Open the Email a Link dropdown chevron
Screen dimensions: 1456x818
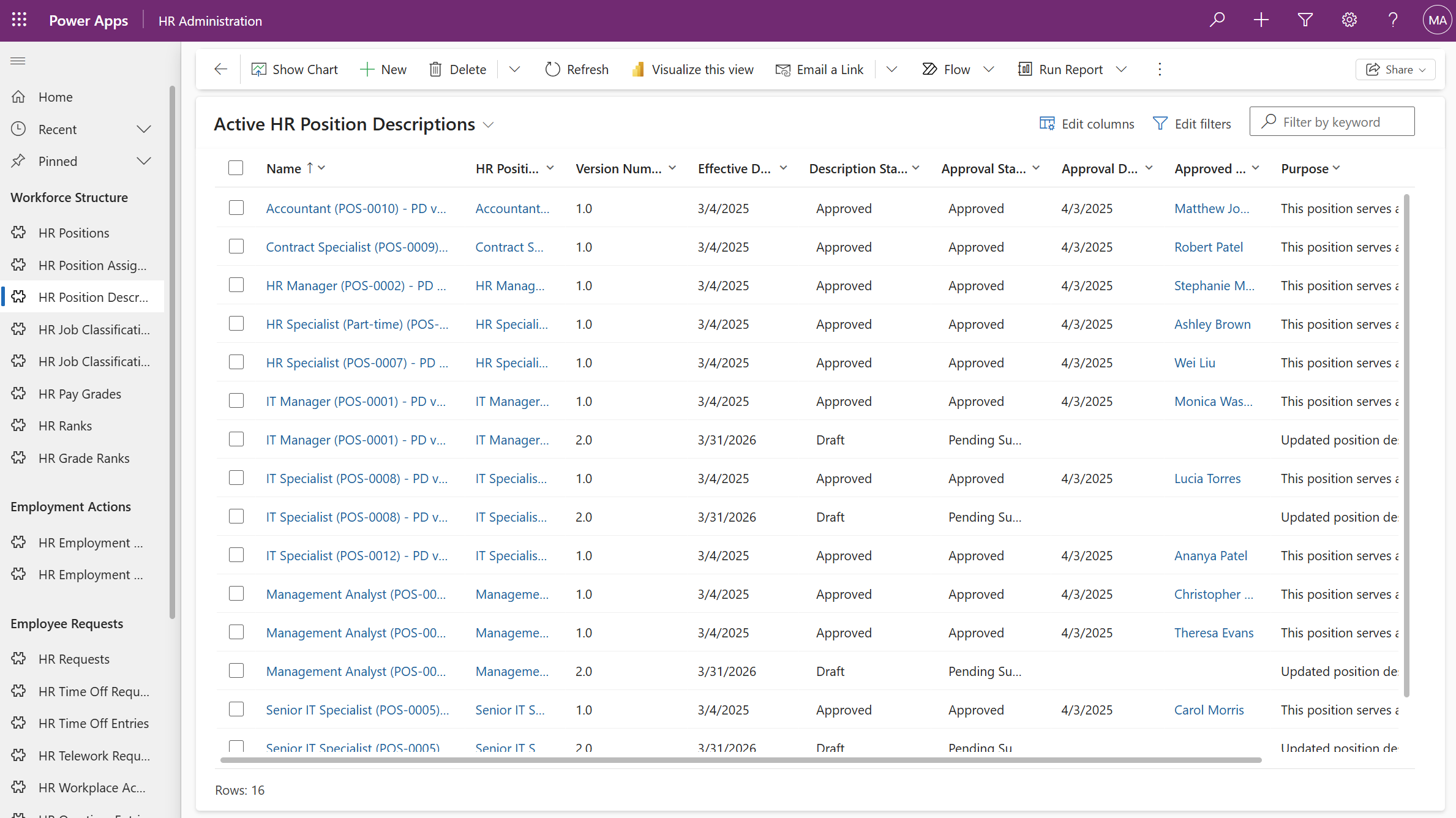pos(892,69)
